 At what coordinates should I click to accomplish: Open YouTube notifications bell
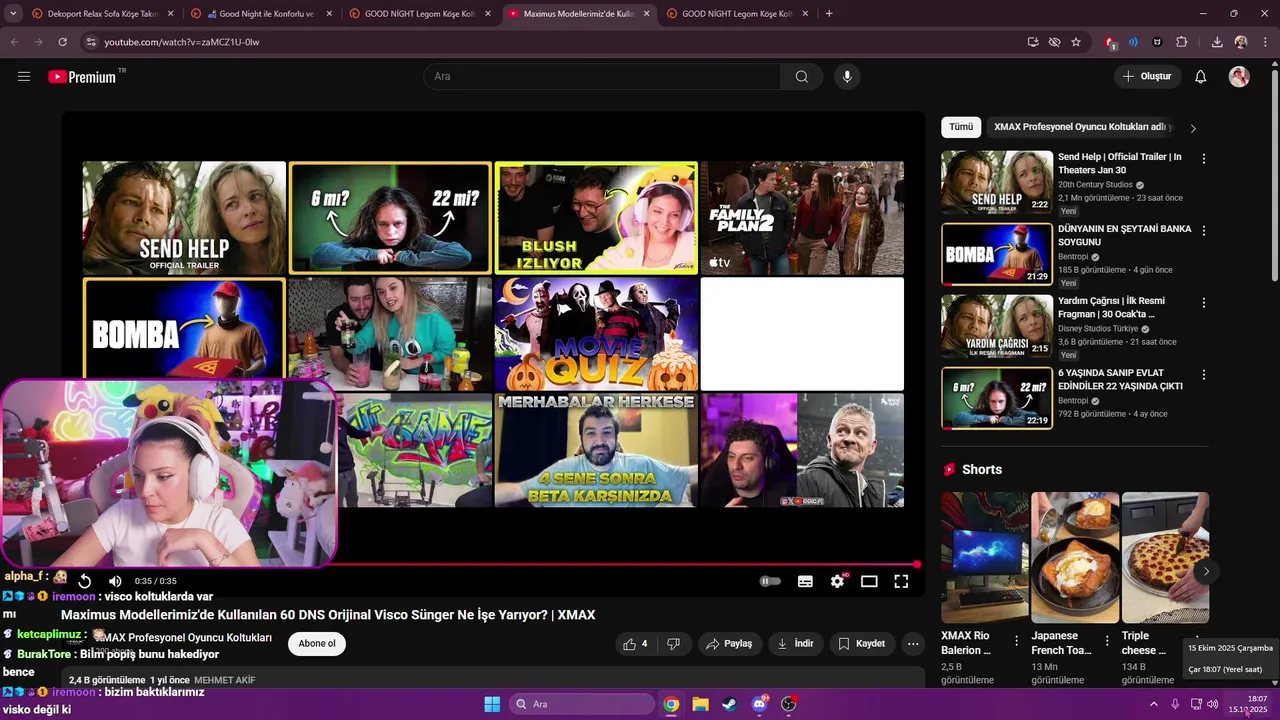coord(1201,77)
